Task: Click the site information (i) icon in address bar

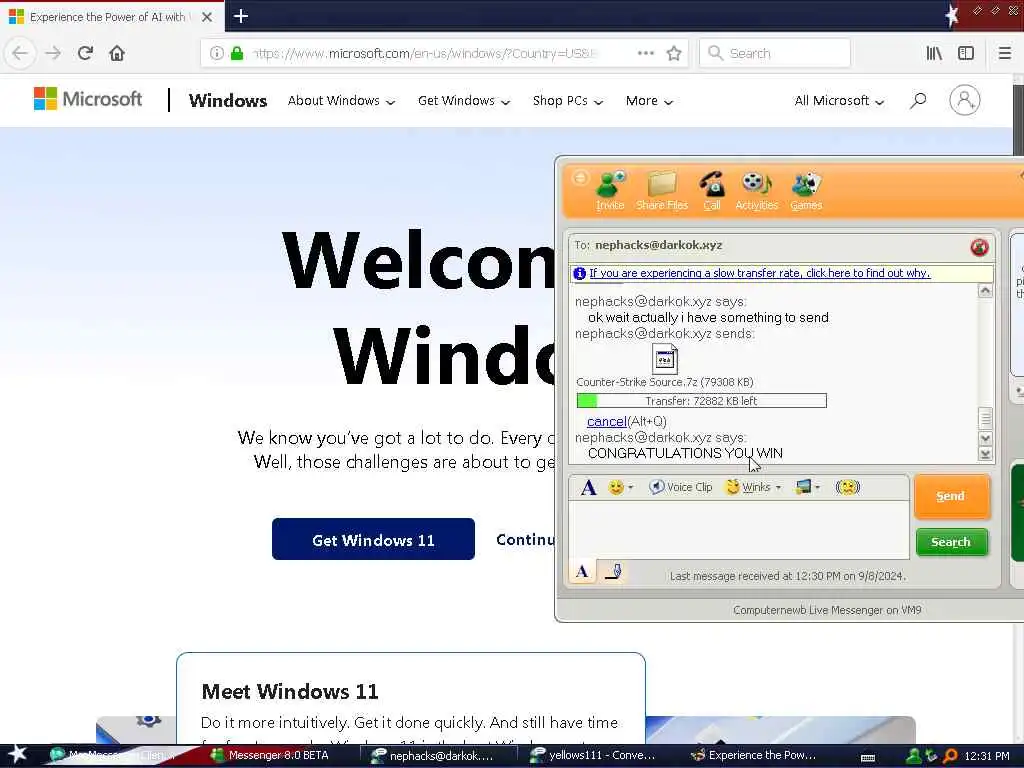Action: tap(217, 53)
